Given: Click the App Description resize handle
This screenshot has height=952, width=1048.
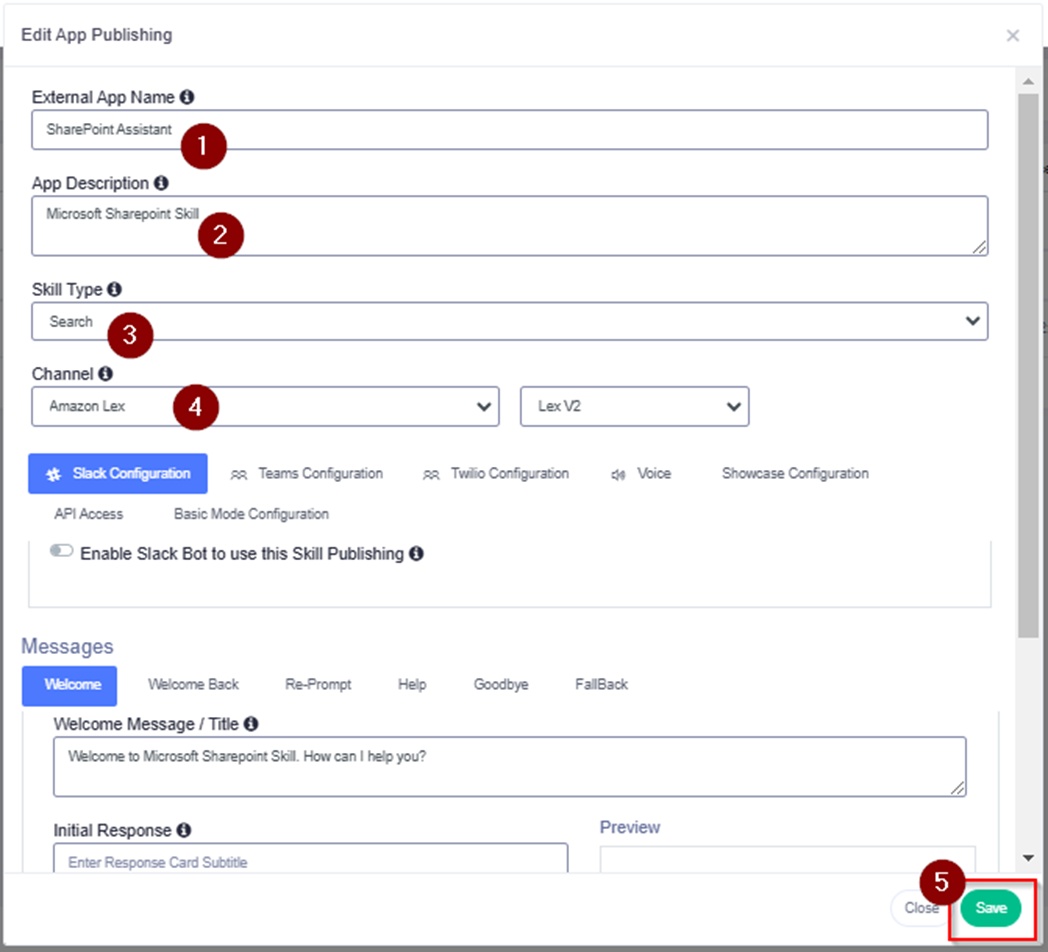Looking at the screenshot, I should tap(979, 247).
